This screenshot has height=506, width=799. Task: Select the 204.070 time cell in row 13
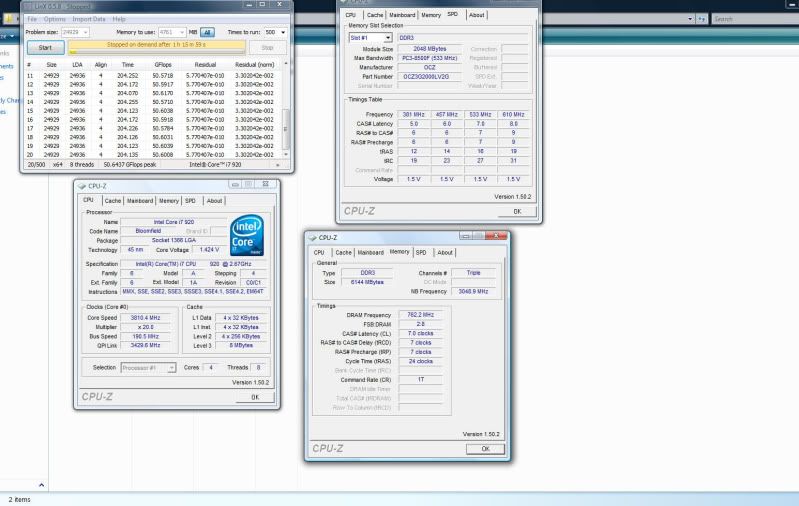pos(127,93)
